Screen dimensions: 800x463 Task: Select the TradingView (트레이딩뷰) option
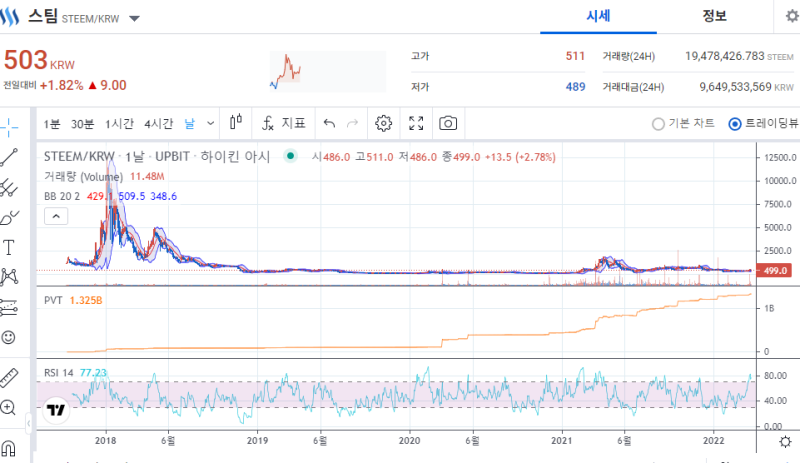pos(764,124)
